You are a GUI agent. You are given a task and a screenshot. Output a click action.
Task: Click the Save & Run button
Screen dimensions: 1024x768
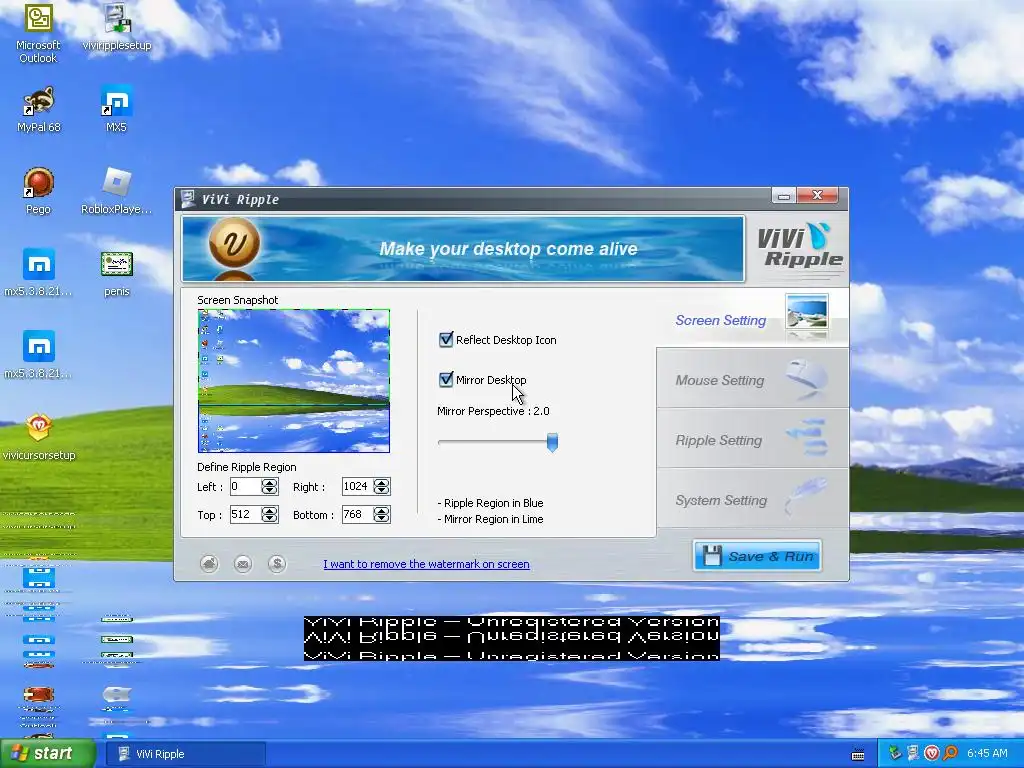coord(757,556)
